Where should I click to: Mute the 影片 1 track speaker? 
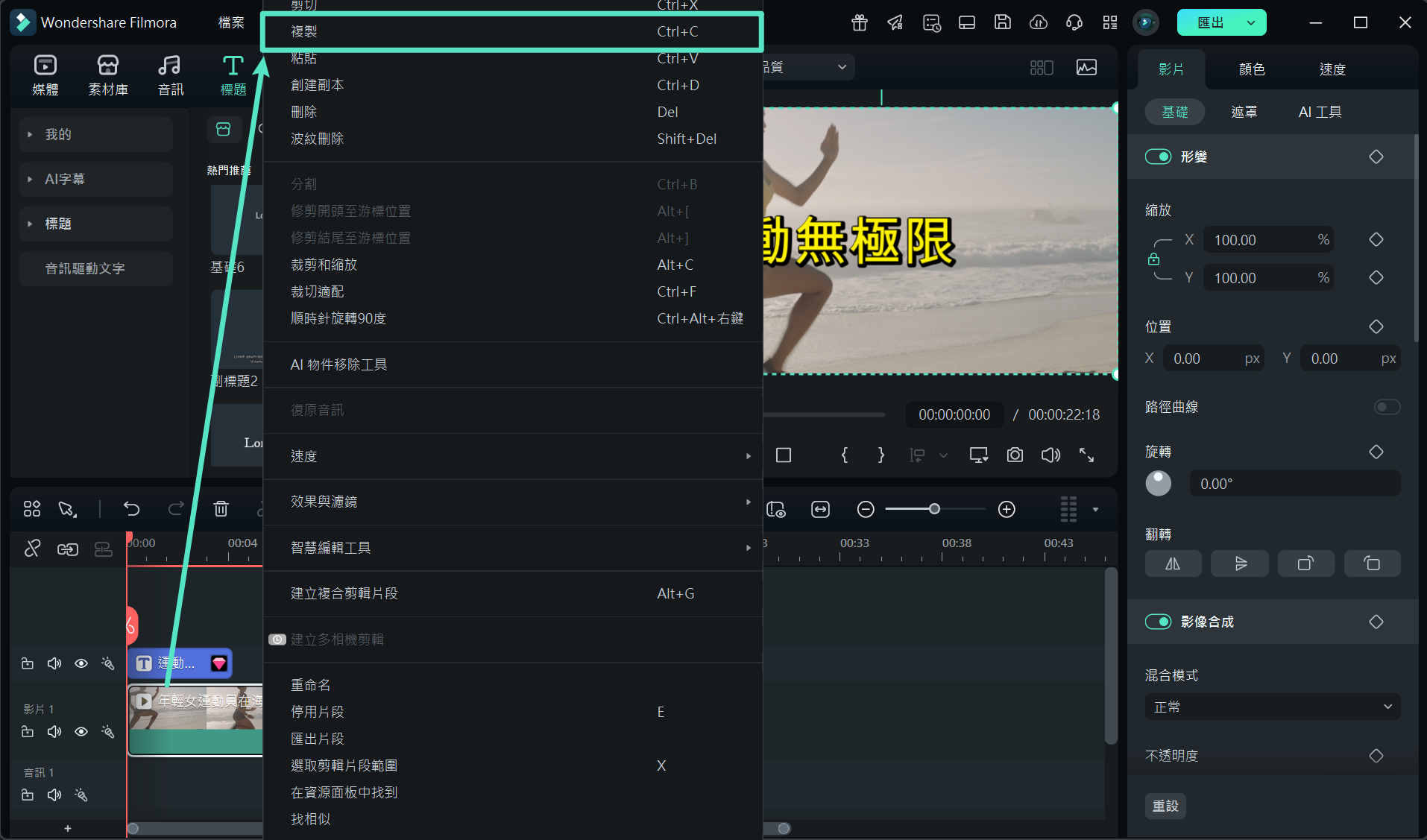54,732
